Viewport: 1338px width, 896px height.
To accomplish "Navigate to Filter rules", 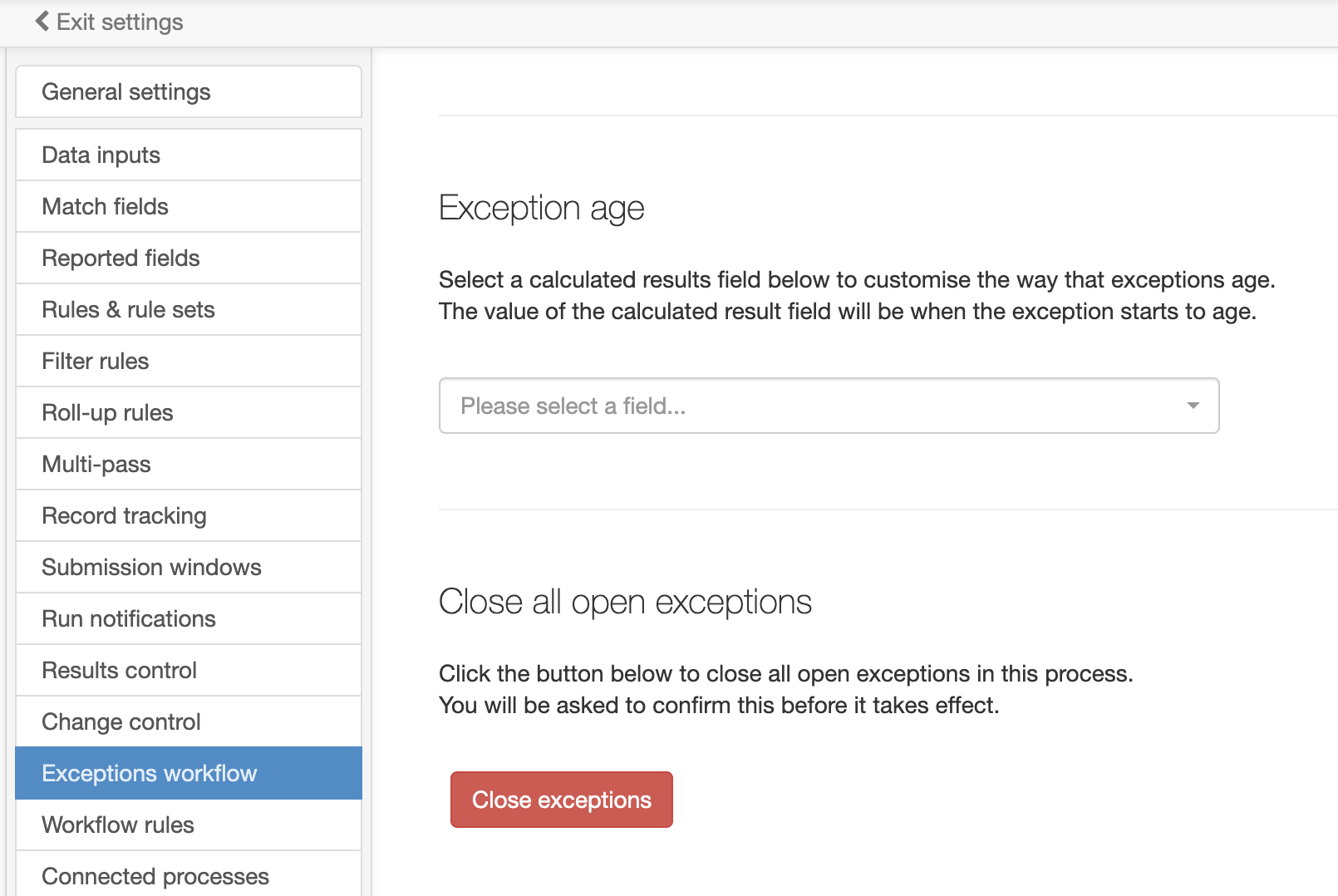I will 189,361.
